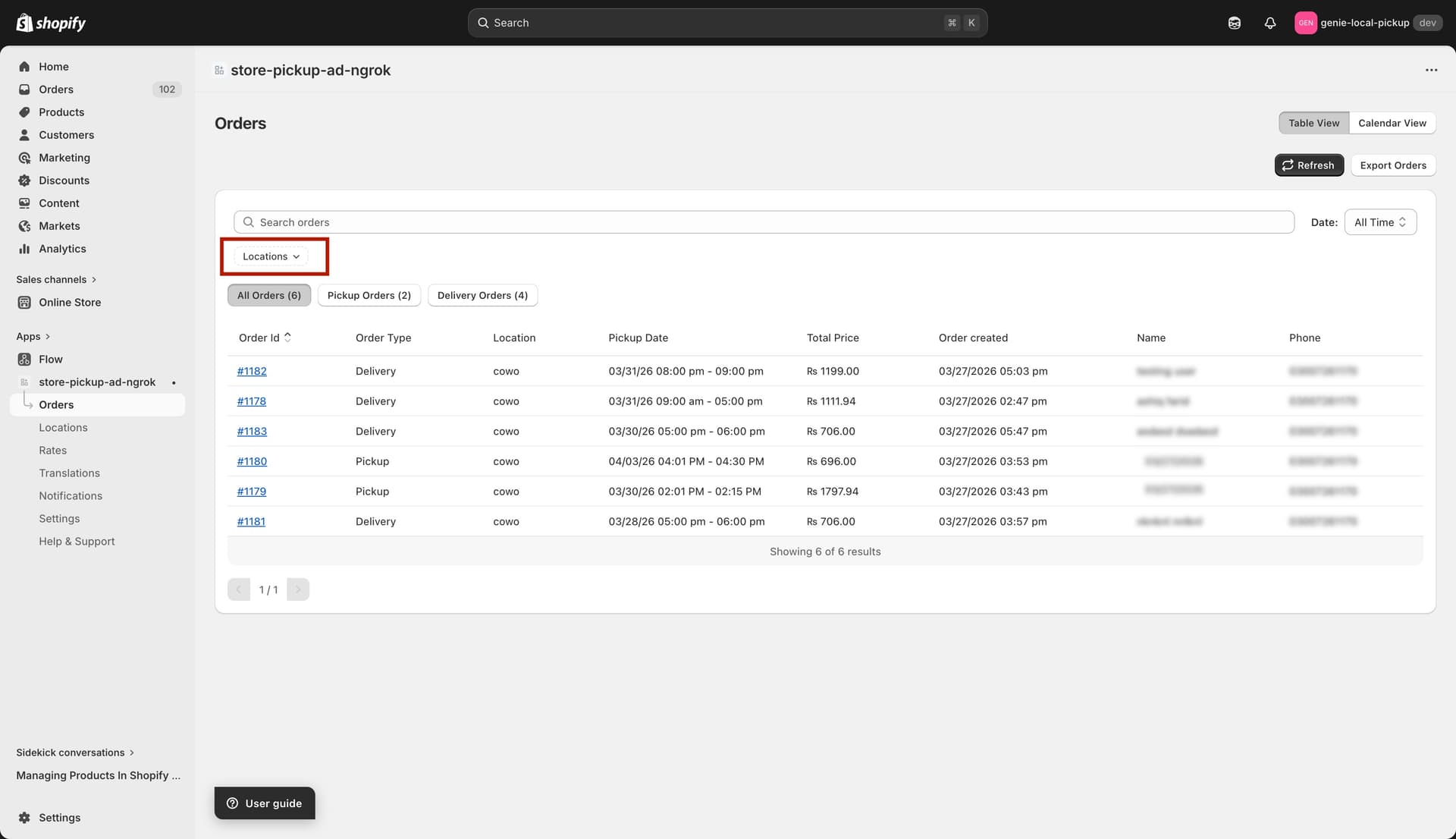Select Products in the sidebar

click(61, 112)
